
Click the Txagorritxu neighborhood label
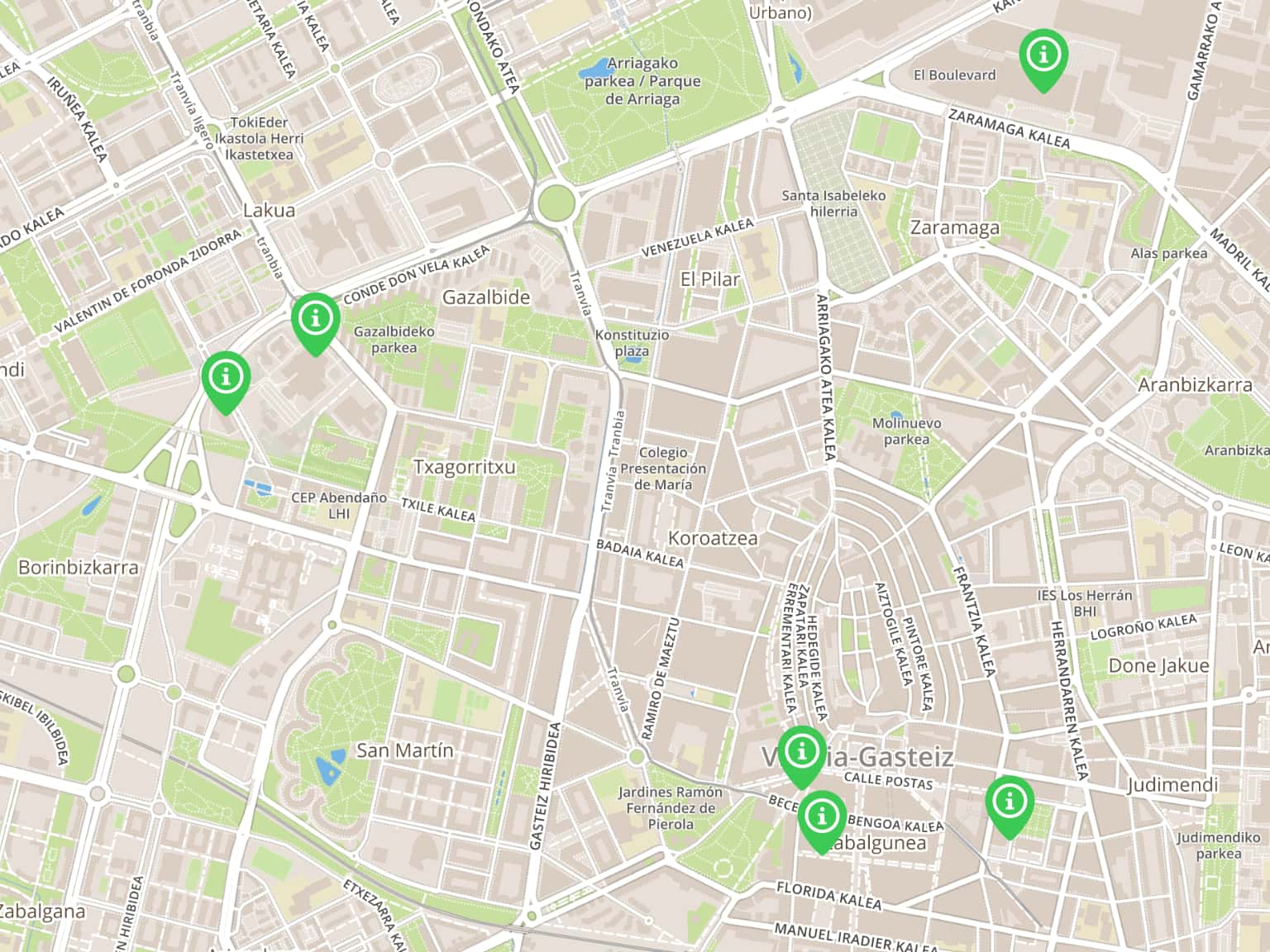click(x=464, y=467)
